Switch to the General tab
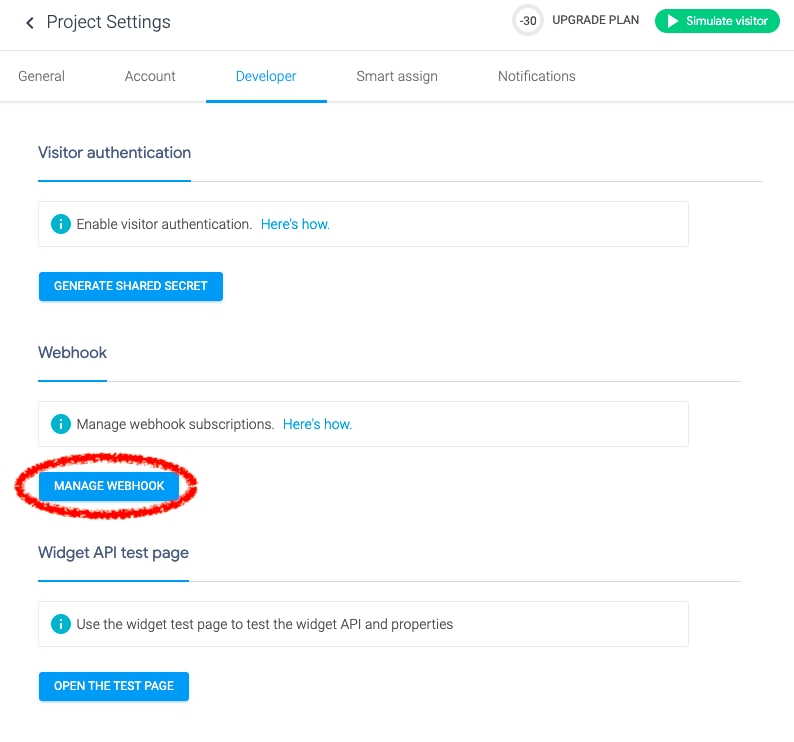This screenshot has width=794, height=742. click(x=41, y=76)
